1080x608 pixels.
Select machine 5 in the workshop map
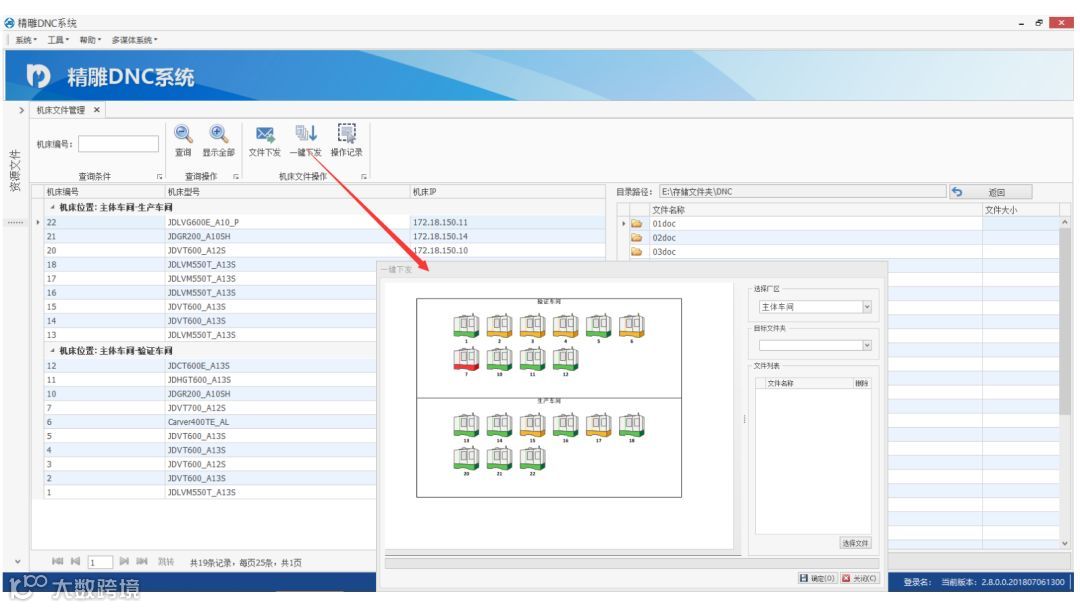click(599, 325)
